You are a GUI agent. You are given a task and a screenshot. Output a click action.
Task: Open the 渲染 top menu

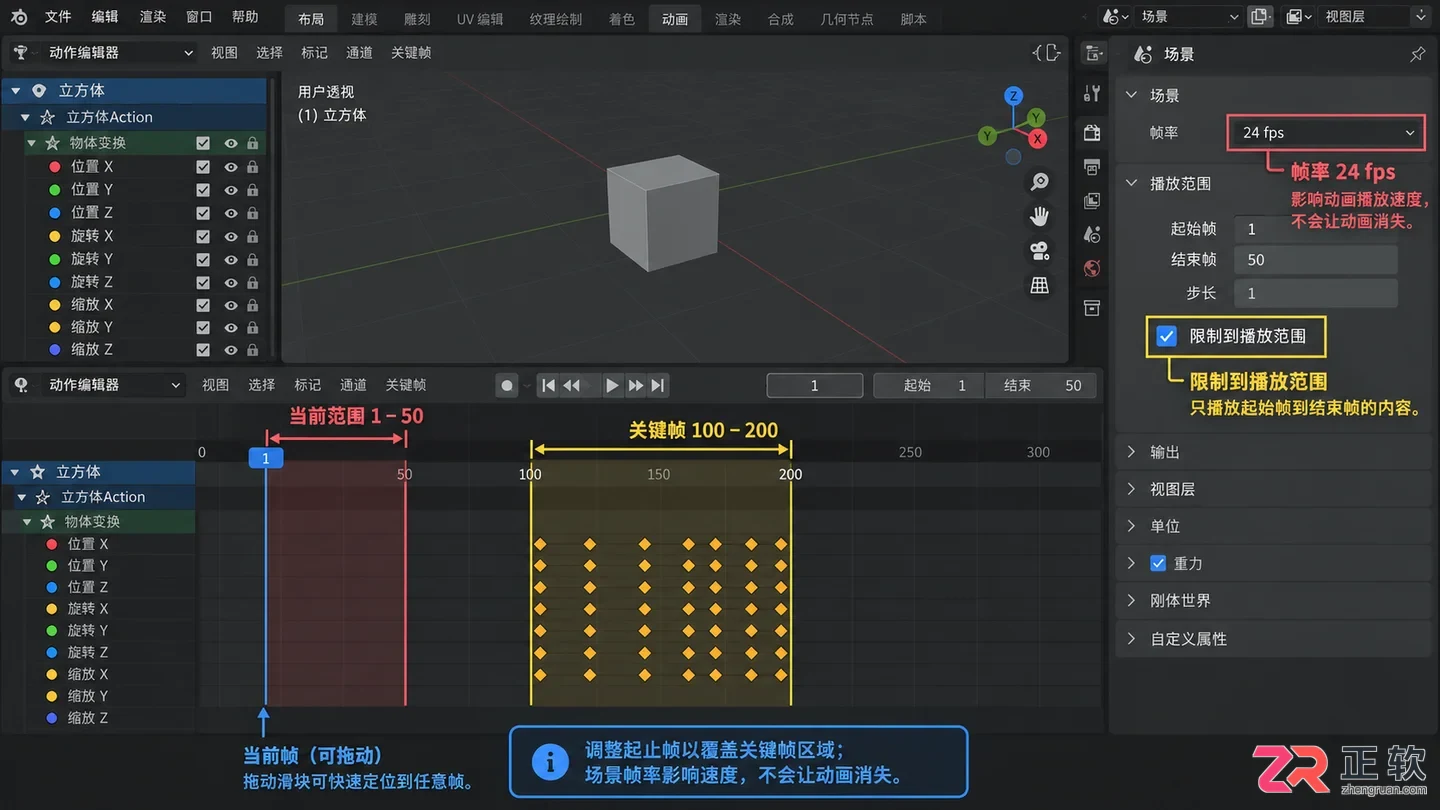point(153,17)
